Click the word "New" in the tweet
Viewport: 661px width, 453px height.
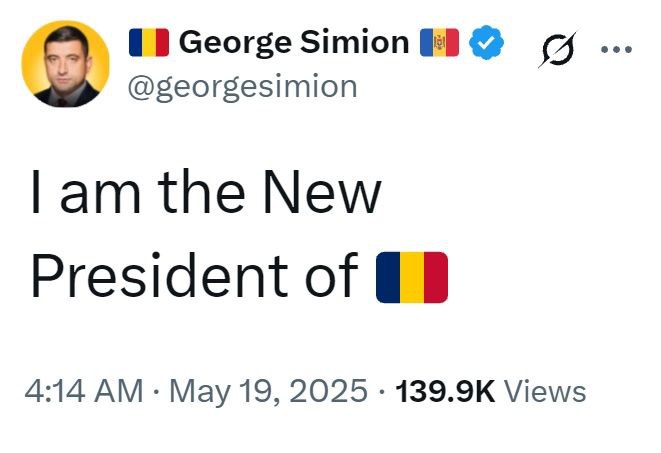327,192
